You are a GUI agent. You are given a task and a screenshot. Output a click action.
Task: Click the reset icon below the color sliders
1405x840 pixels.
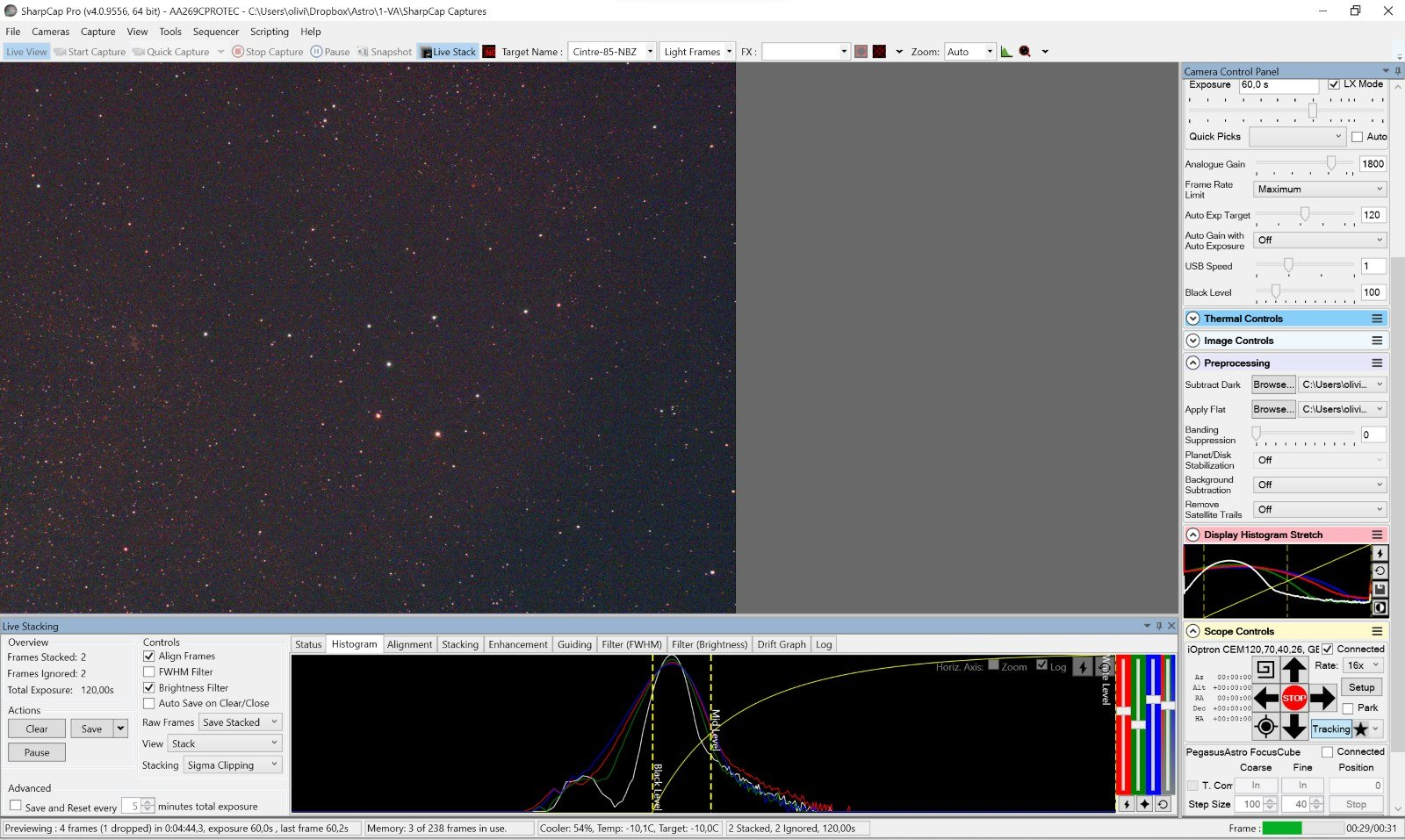1163,804
